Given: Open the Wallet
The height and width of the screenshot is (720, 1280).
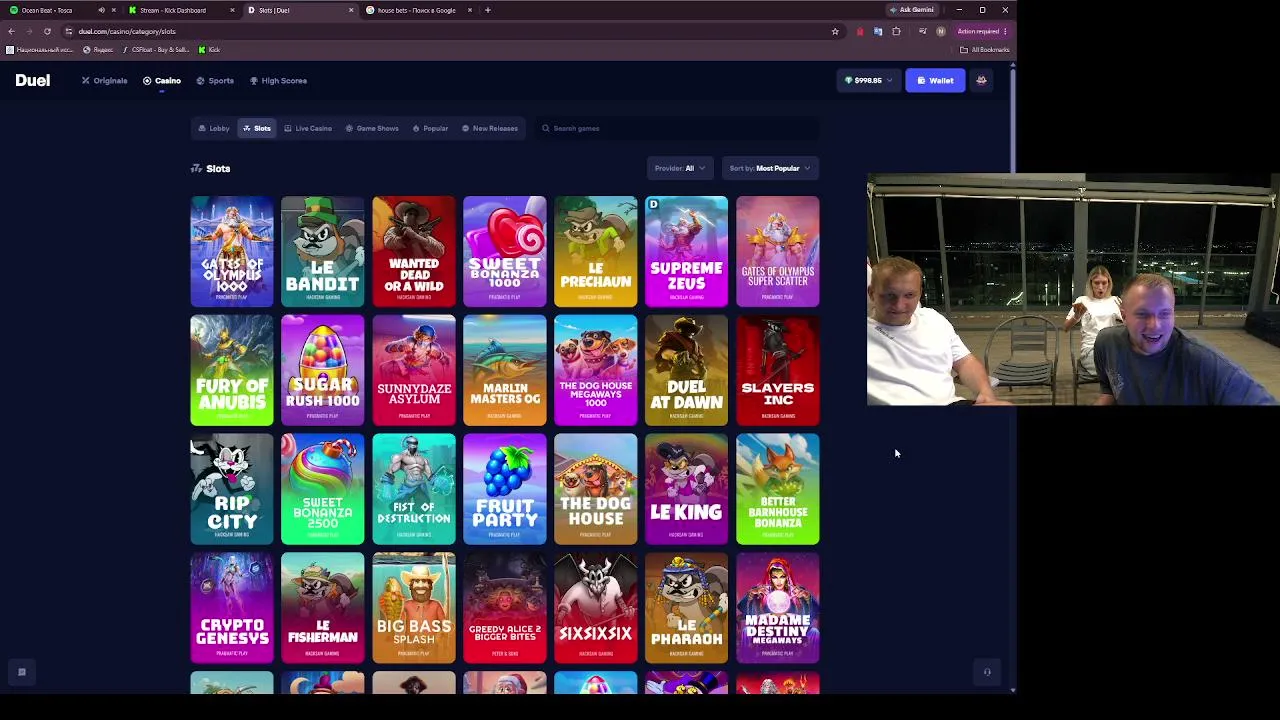Looking at the screenshot, I should coord(935,80).
